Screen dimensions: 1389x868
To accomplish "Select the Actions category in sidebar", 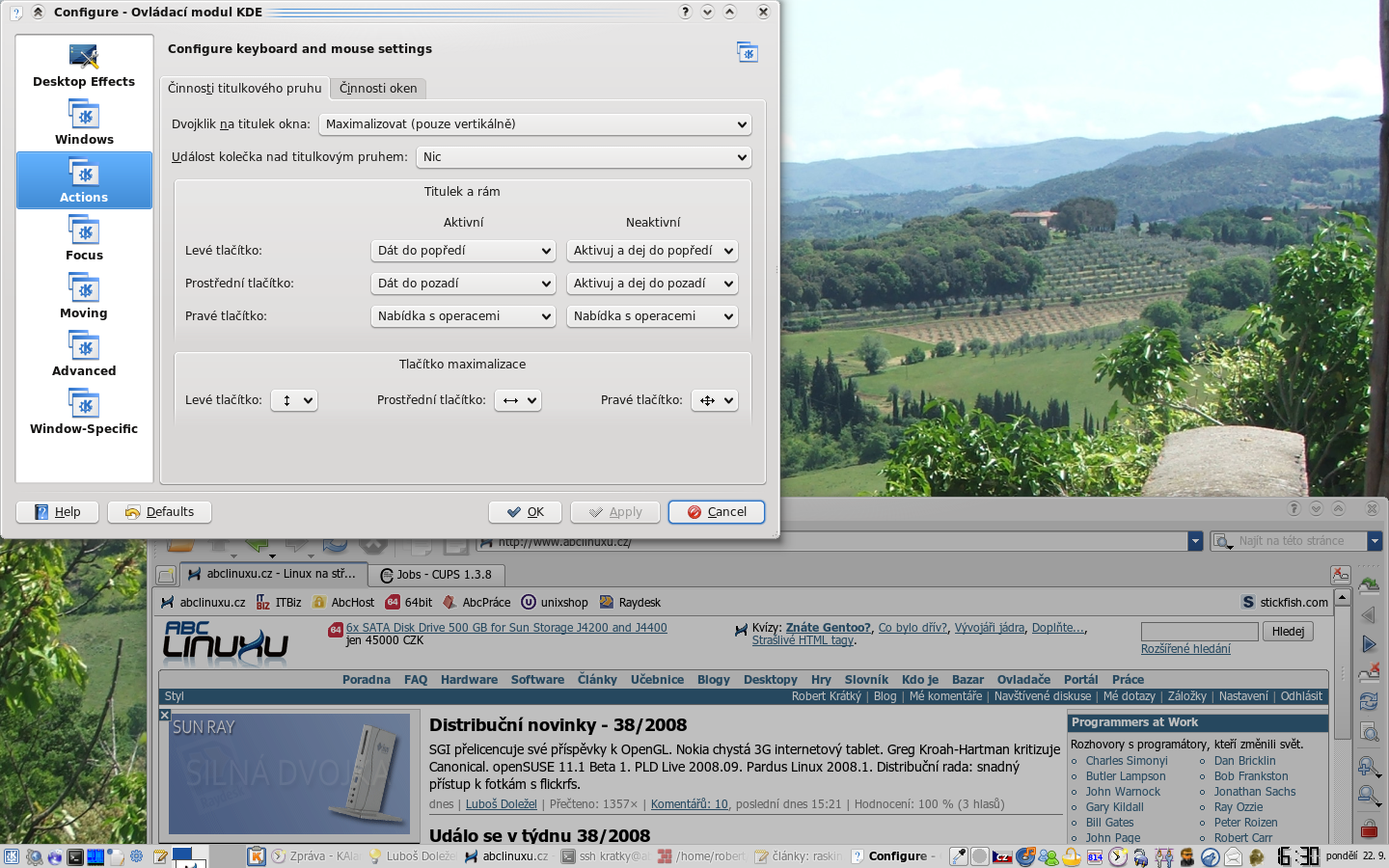I will tap(84, 180).
